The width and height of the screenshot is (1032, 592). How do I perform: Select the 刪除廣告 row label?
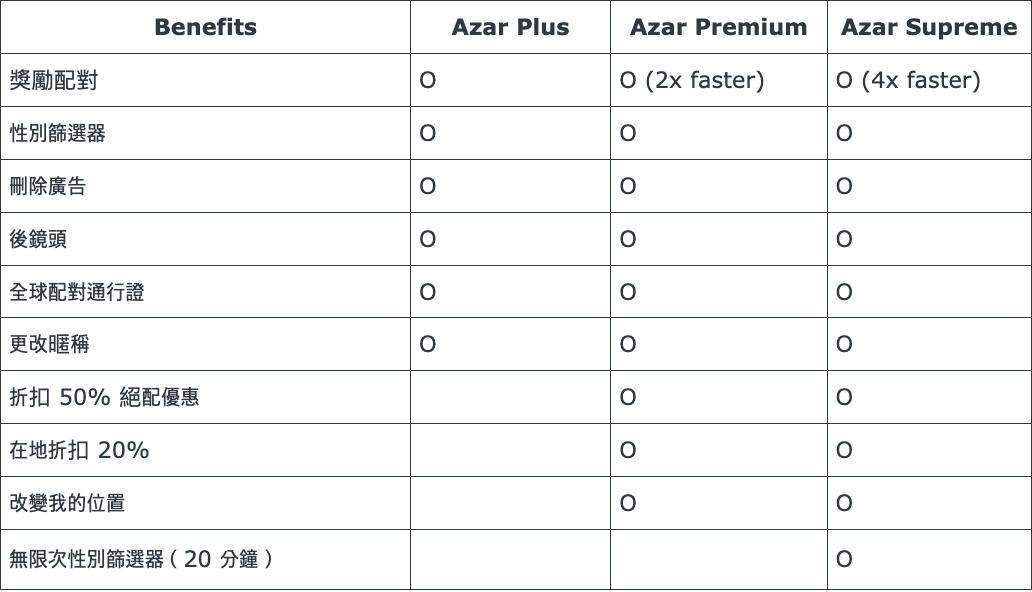pos(47,187)
